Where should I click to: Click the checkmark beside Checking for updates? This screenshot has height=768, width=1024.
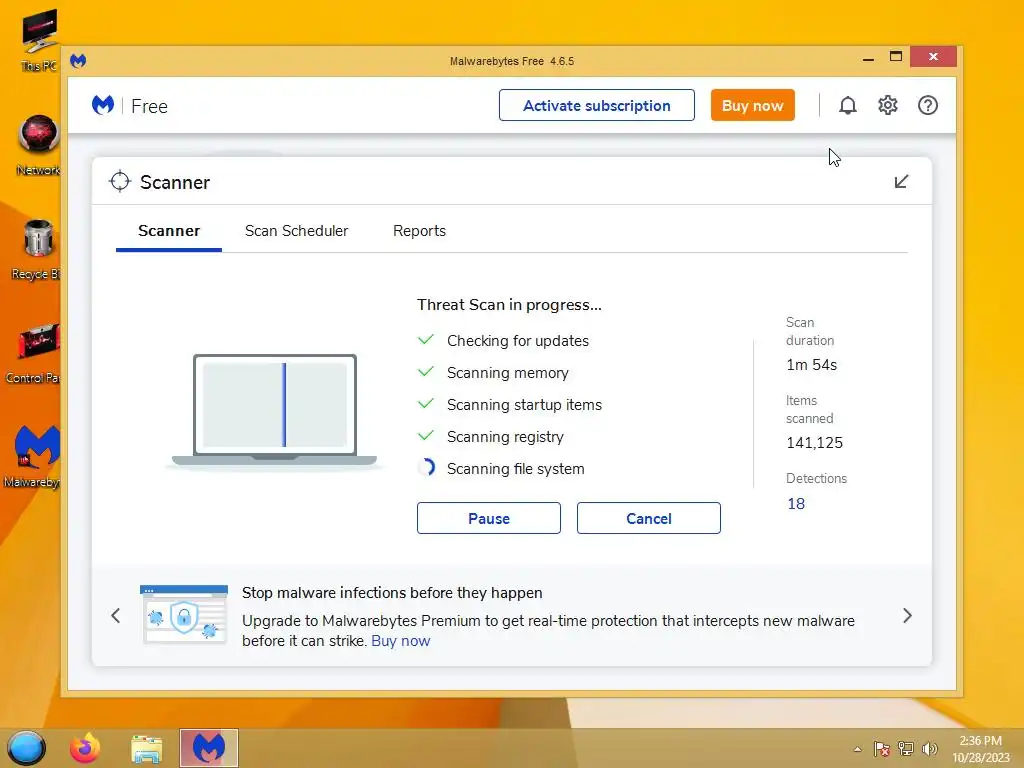click(426, 340)
